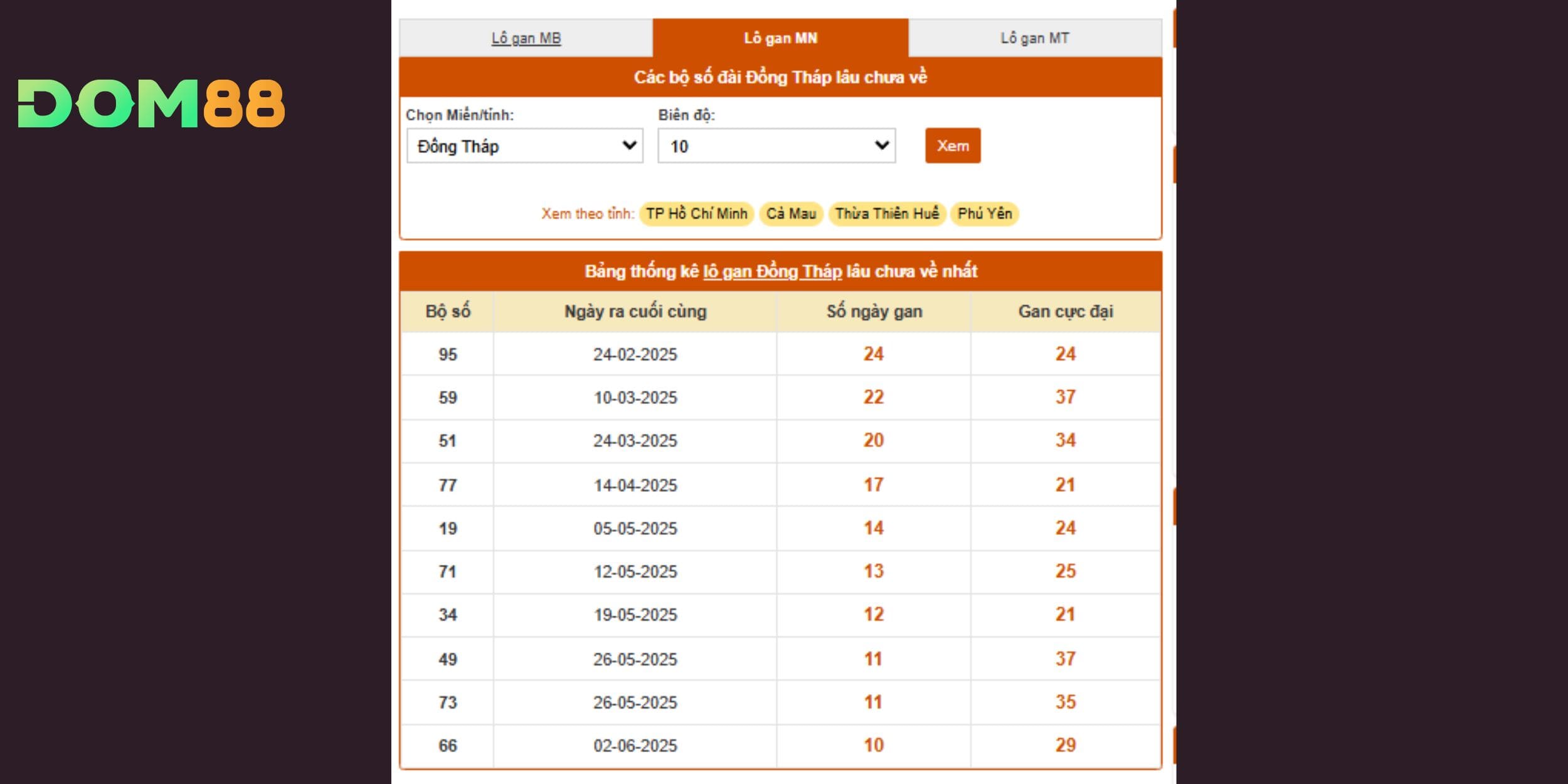Click the date 10-03-2025
Viewport: 1568px width, 784px height.
[x=635, y=398]
